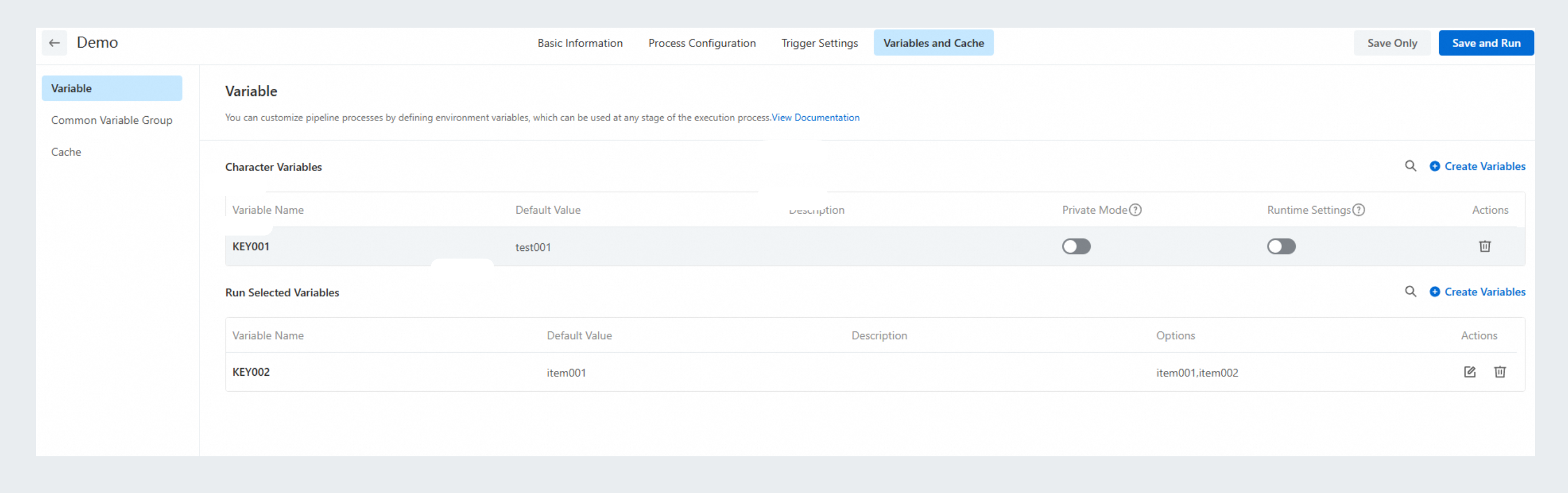The width and height of the screenshot is (1568, 493).
Task: Click the Runtime Settings column header label
Action: point(1309,210)
